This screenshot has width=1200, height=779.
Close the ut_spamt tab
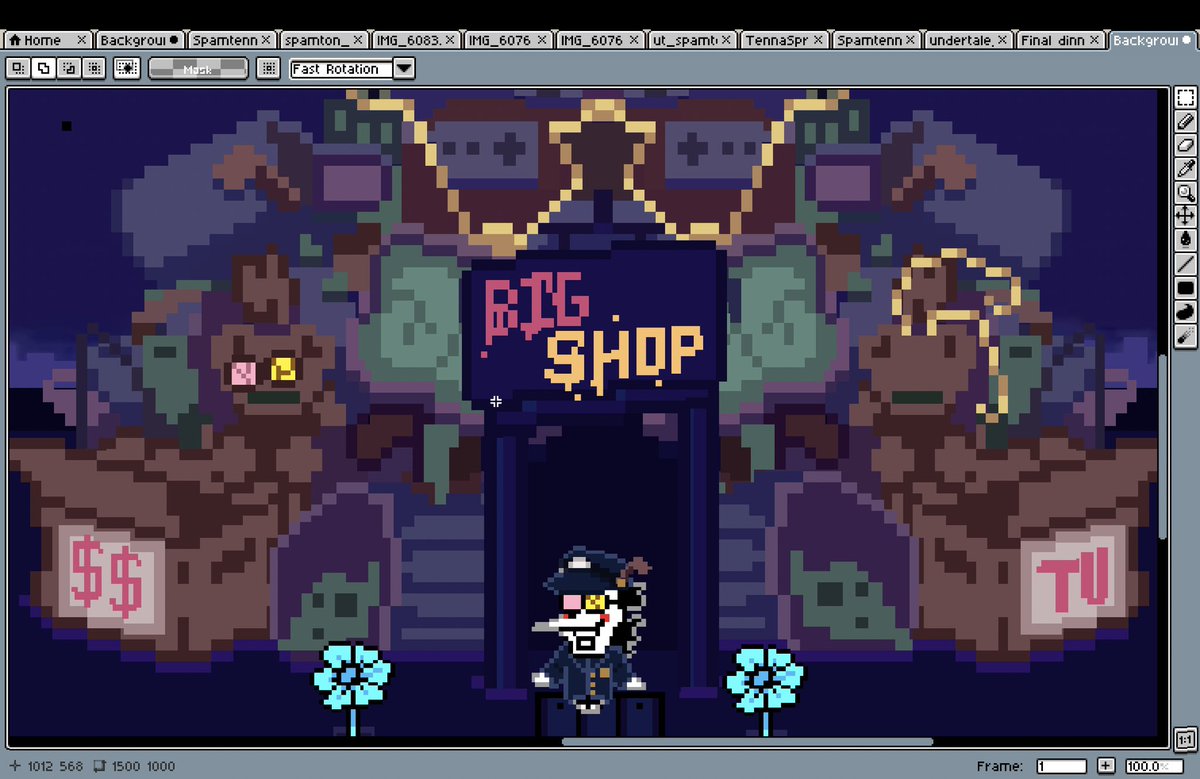pos(726,40)
